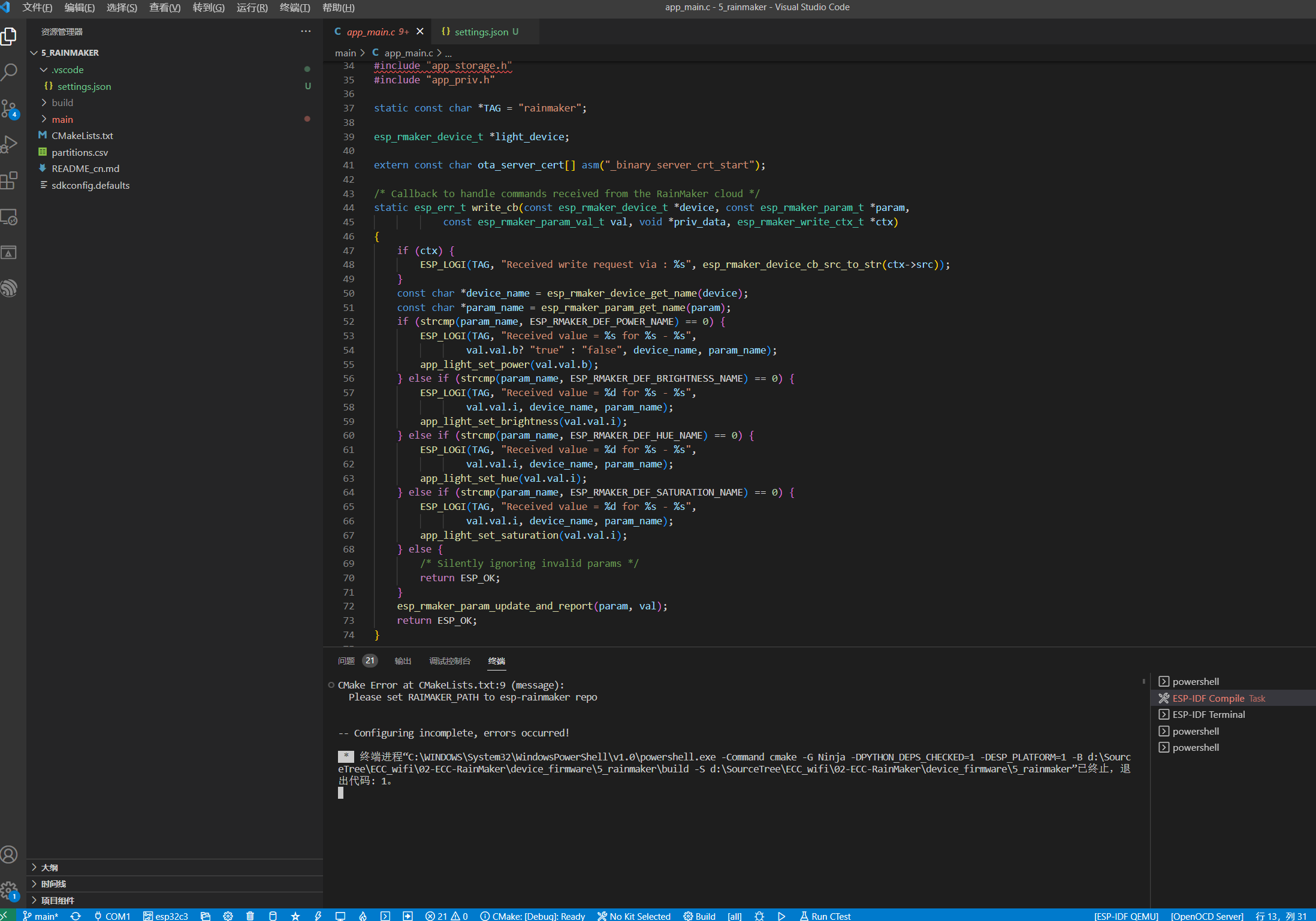This screenshot has height=921, width=1316.
Task: Change esp32c3 target in status bar
Action: point(165,916)
